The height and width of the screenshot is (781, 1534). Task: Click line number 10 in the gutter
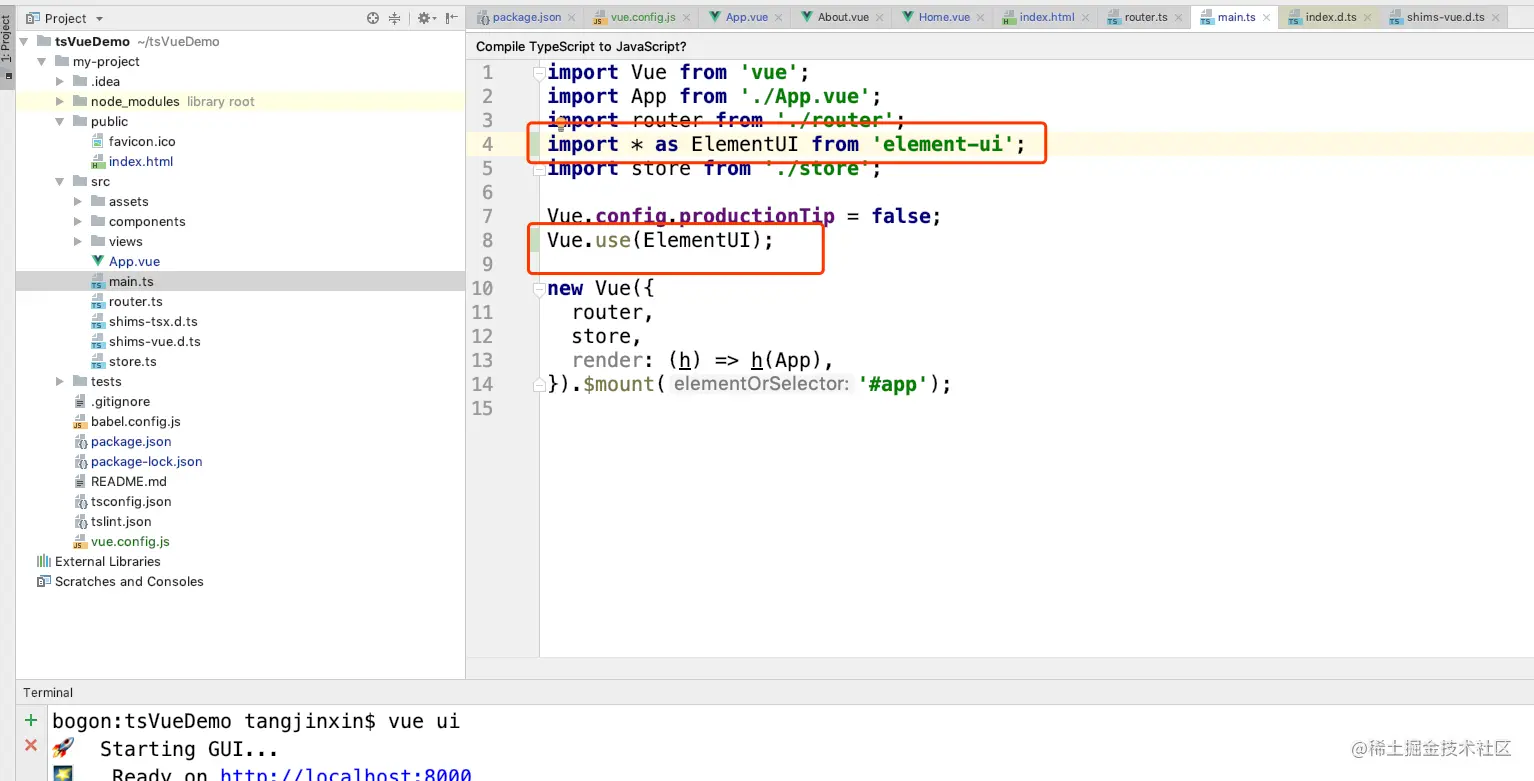tap(482, 288)
